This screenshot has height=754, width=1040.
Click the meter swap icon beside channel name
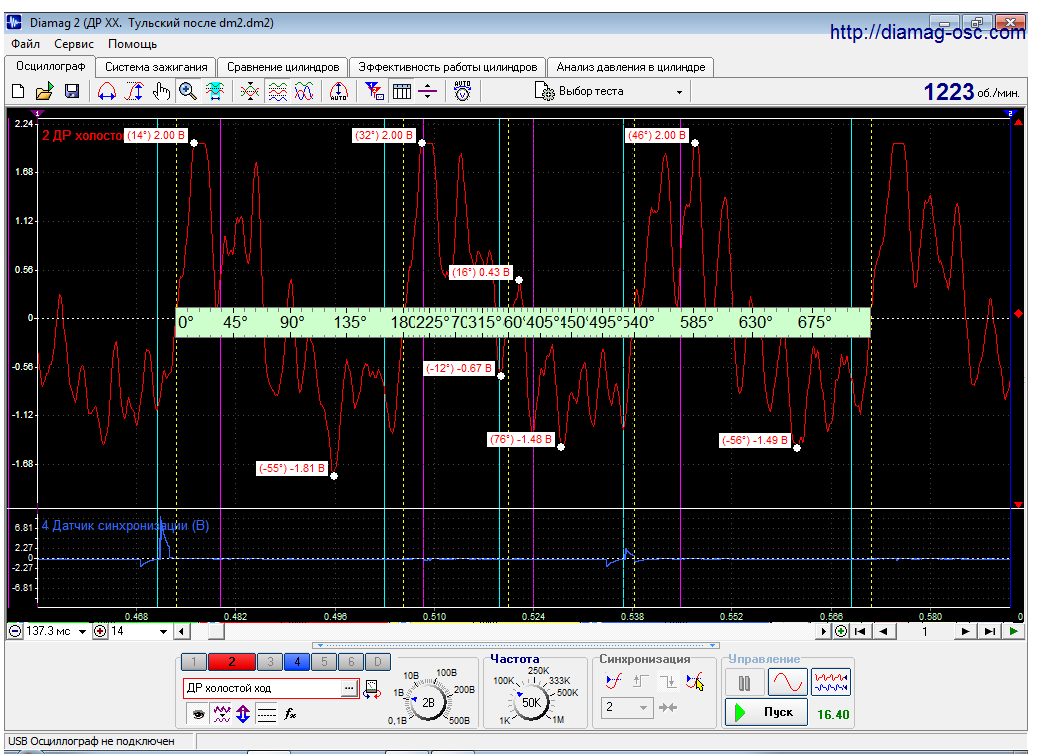(x=372, y=689)
